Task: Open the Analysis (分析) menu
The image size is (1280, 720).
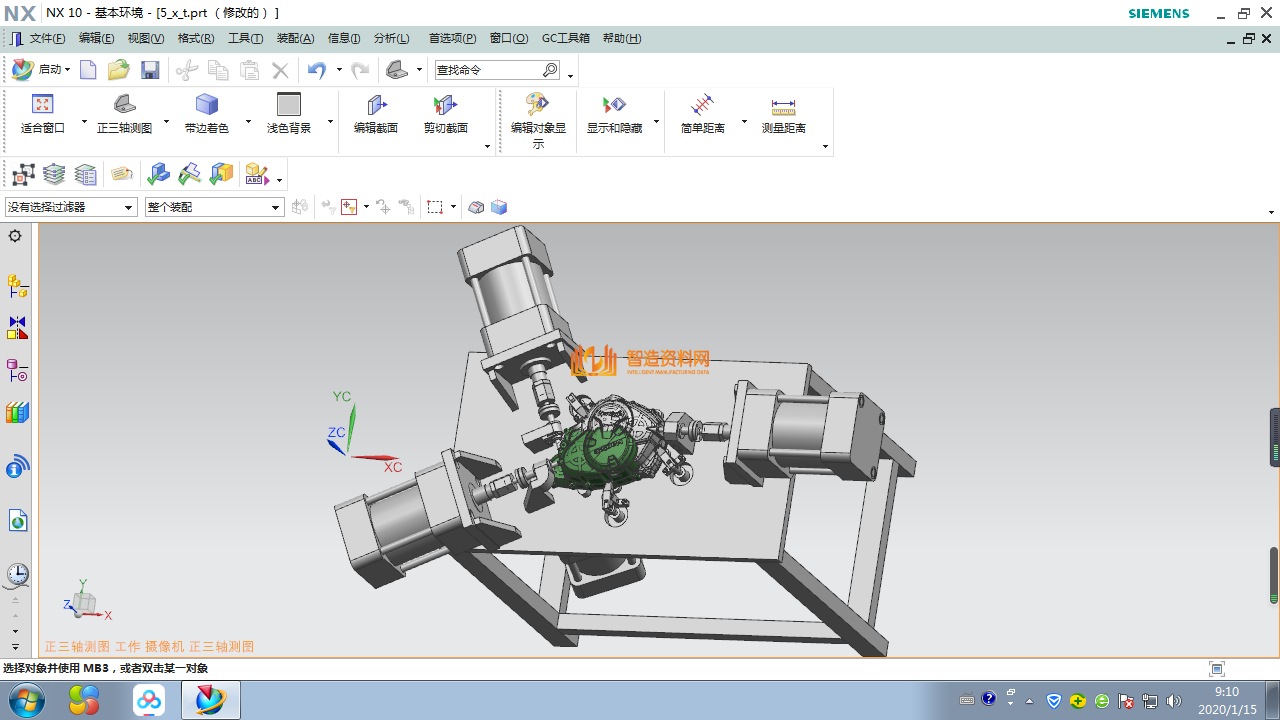Action: point(391,38)
